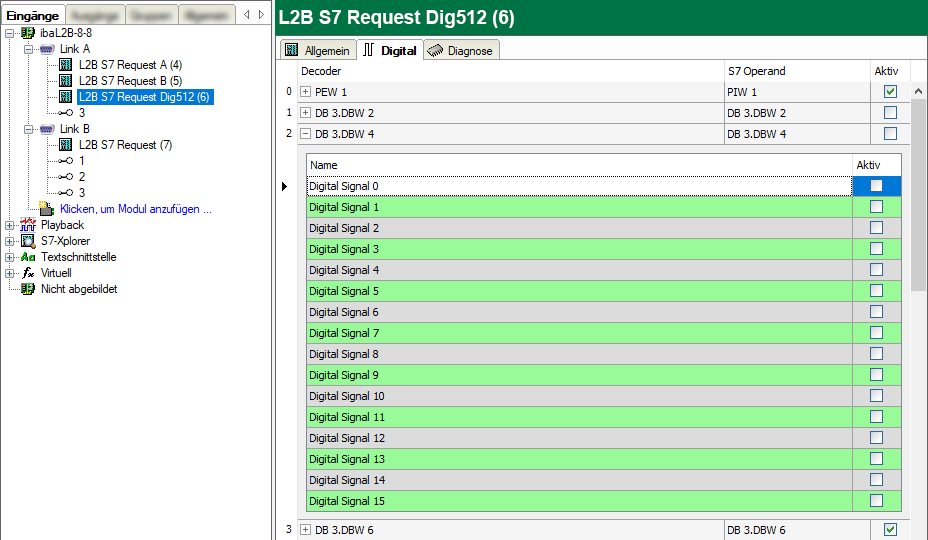
Task: Click the free slot 3 icon under Link B
Action: (x=66, y=192)
